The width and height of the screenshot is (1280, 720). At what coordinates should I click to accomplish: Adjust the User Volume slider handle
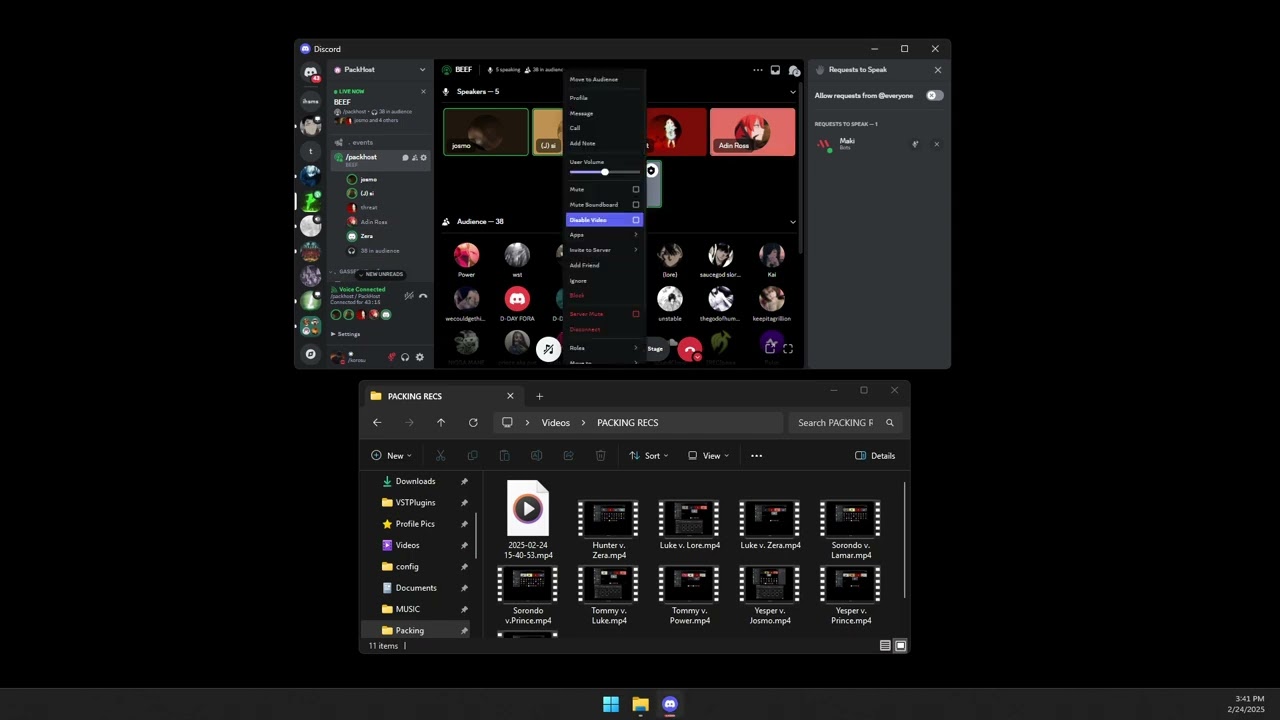tap(604, 172)
